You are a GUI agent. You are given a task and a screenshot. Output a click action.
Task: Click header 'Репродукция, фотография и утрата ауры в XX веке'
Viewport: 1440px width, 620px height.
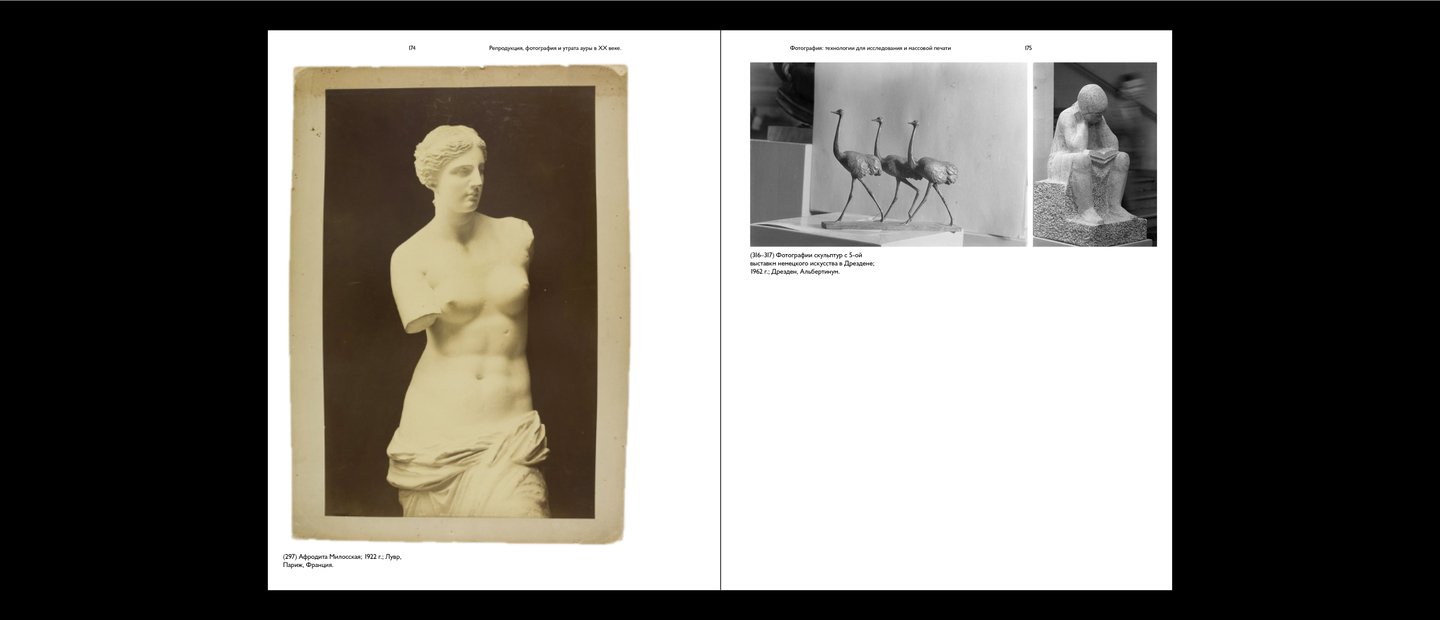pyautogui.click(x=554, y=48)
